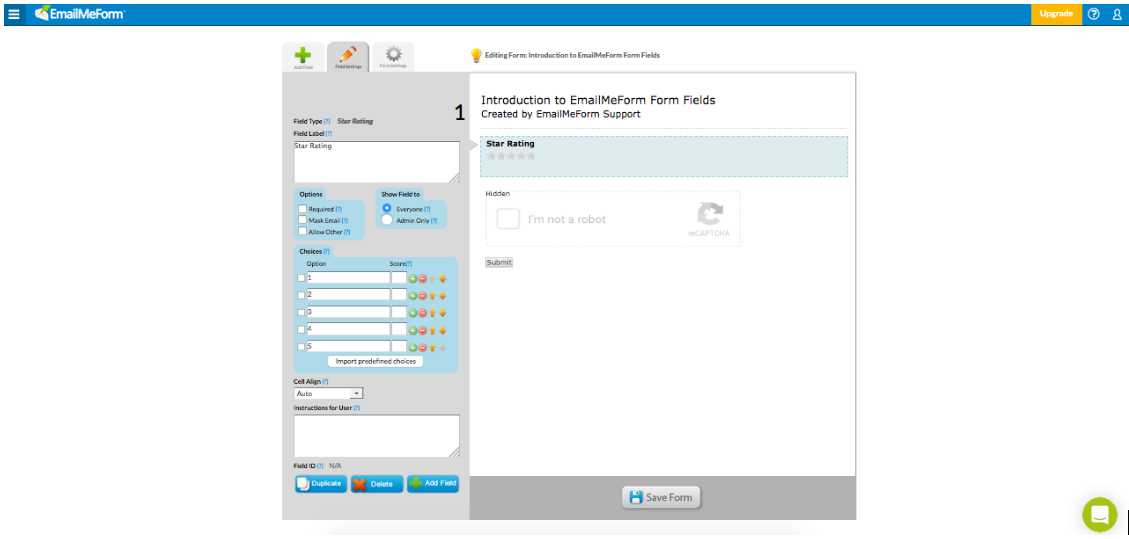Open the chat support bubble
The height and width of the screenshot is (539, 1129).
coord(1099,515)
